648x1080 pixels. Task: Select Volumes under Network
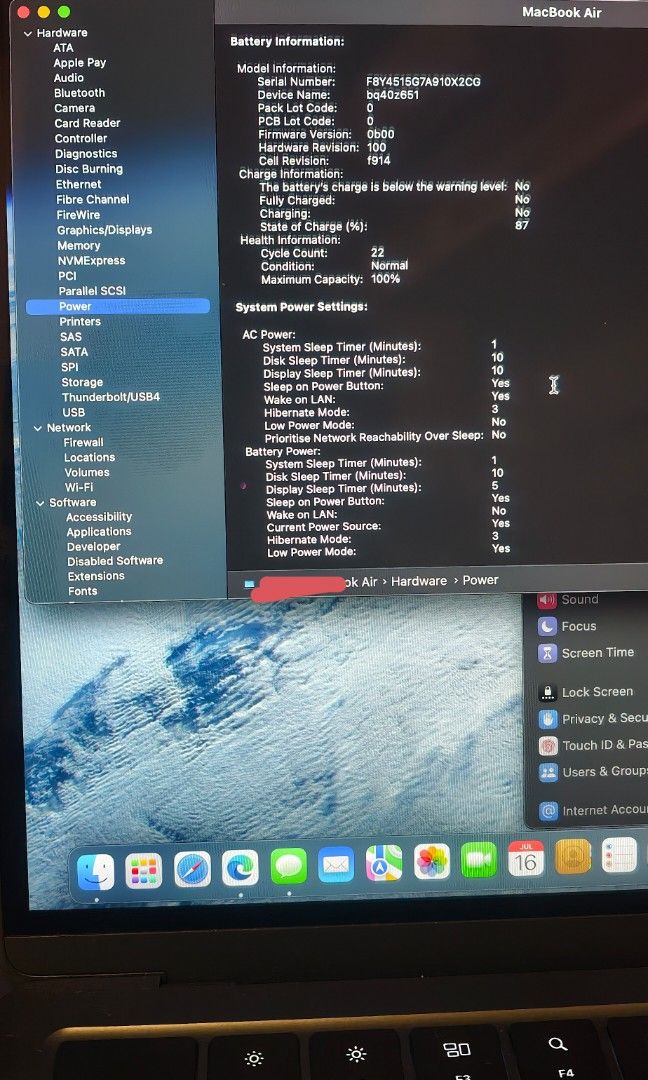(x=87, y=472)
